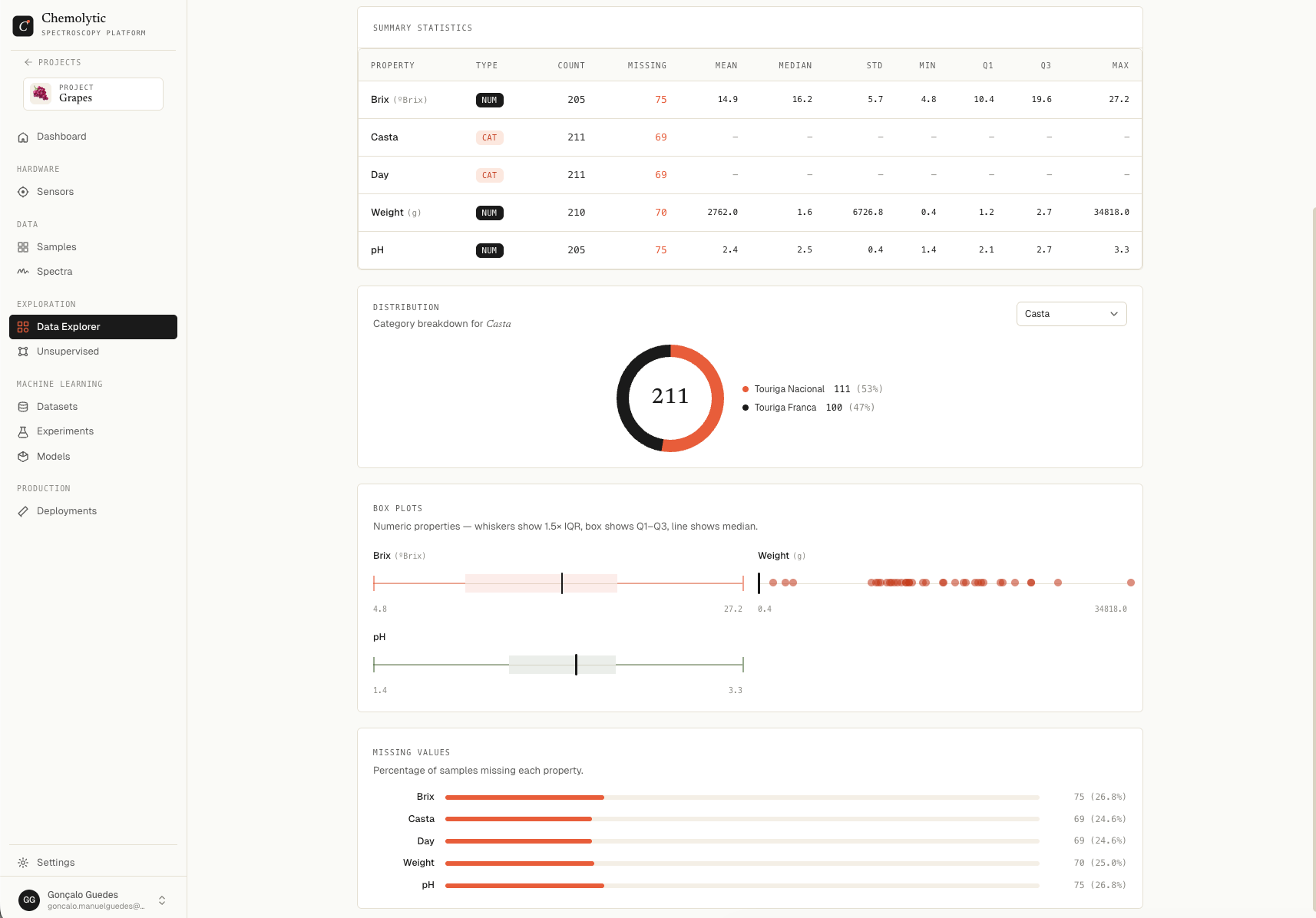Click the Settings gear icon
The height and width of the screenshot is (918, 1316).
[x=23, y=863]
